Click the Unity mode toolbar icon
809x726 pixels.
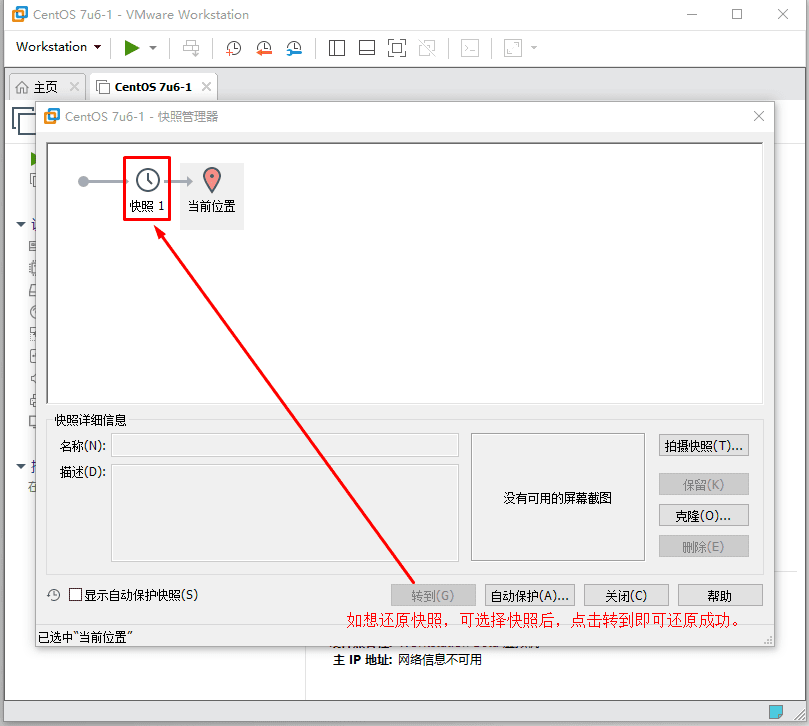click(427, 48)
